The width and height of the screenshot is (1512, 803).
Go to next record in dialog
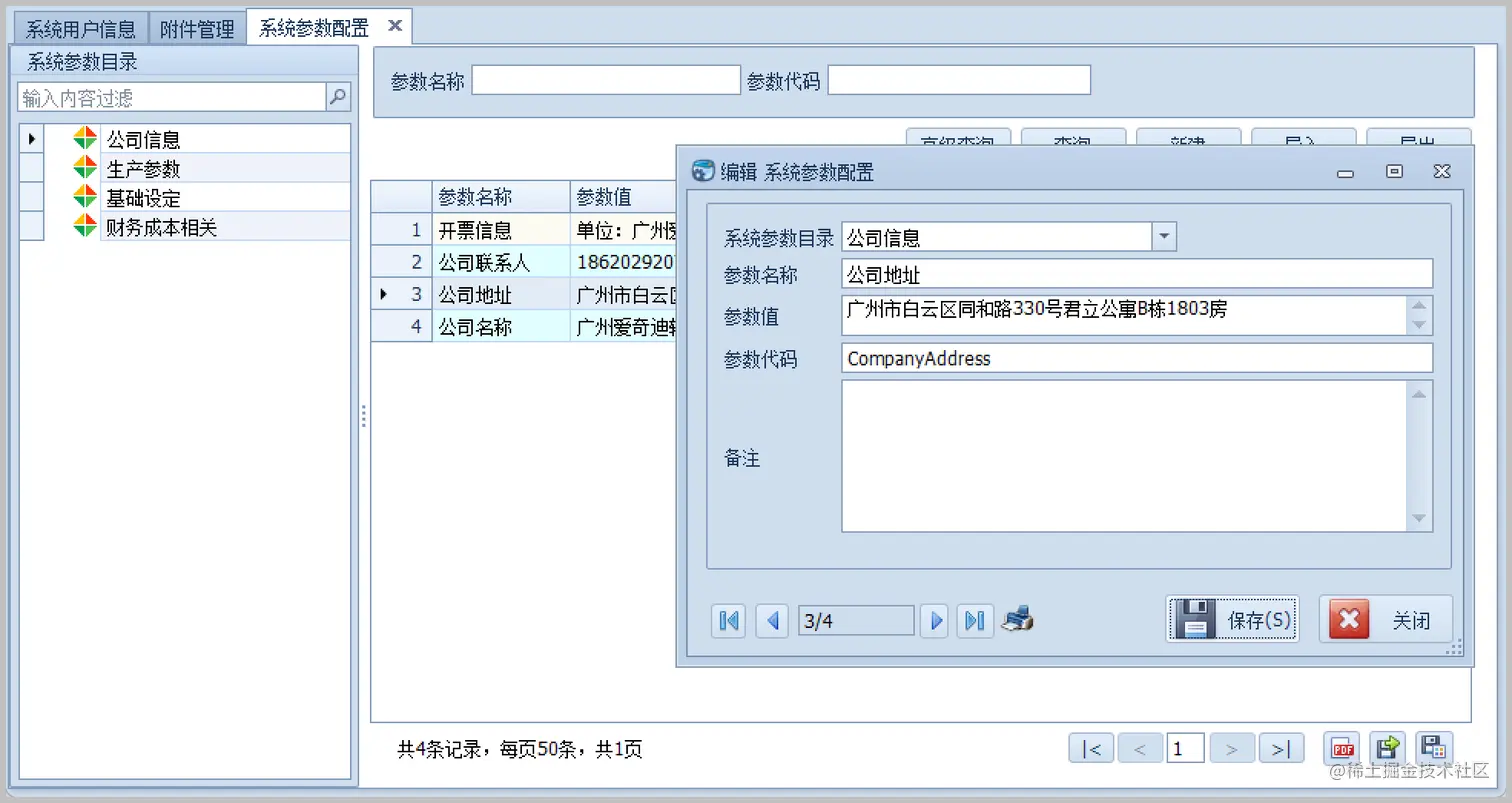tap(935, 621)
